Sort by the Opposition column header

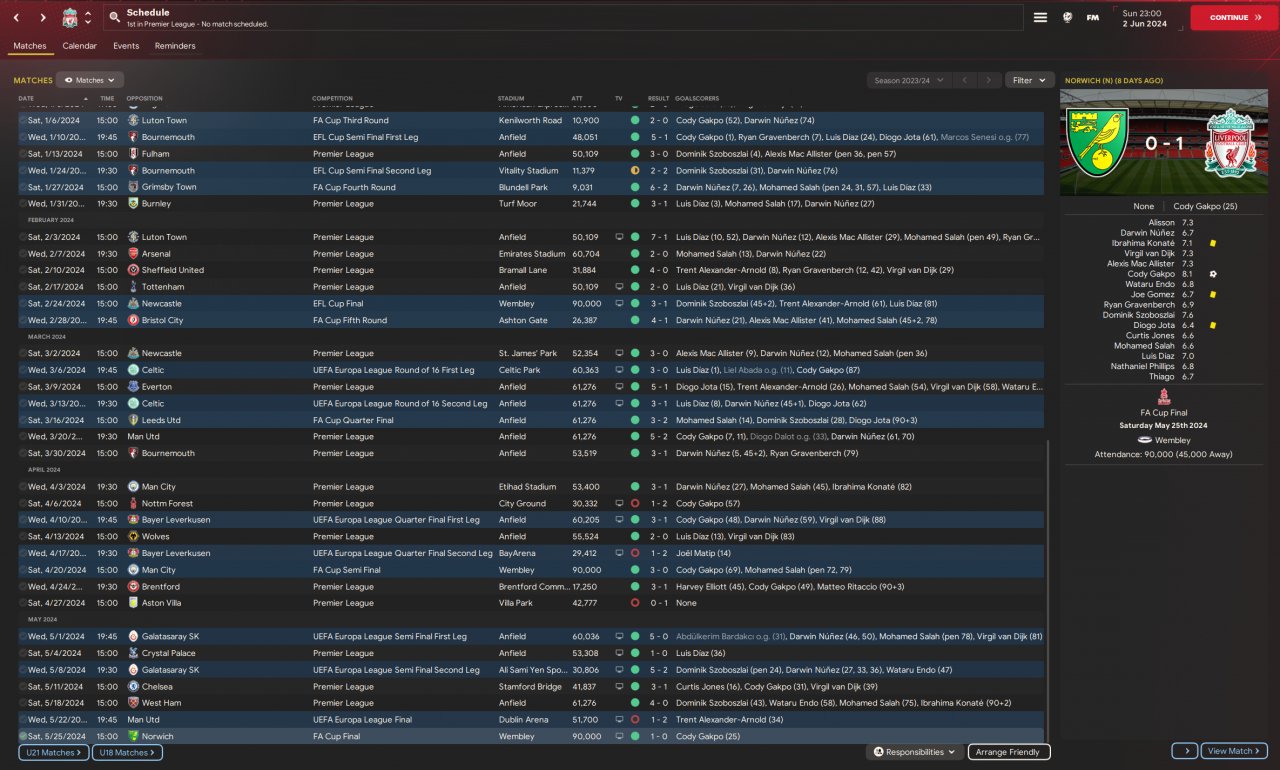145,99
